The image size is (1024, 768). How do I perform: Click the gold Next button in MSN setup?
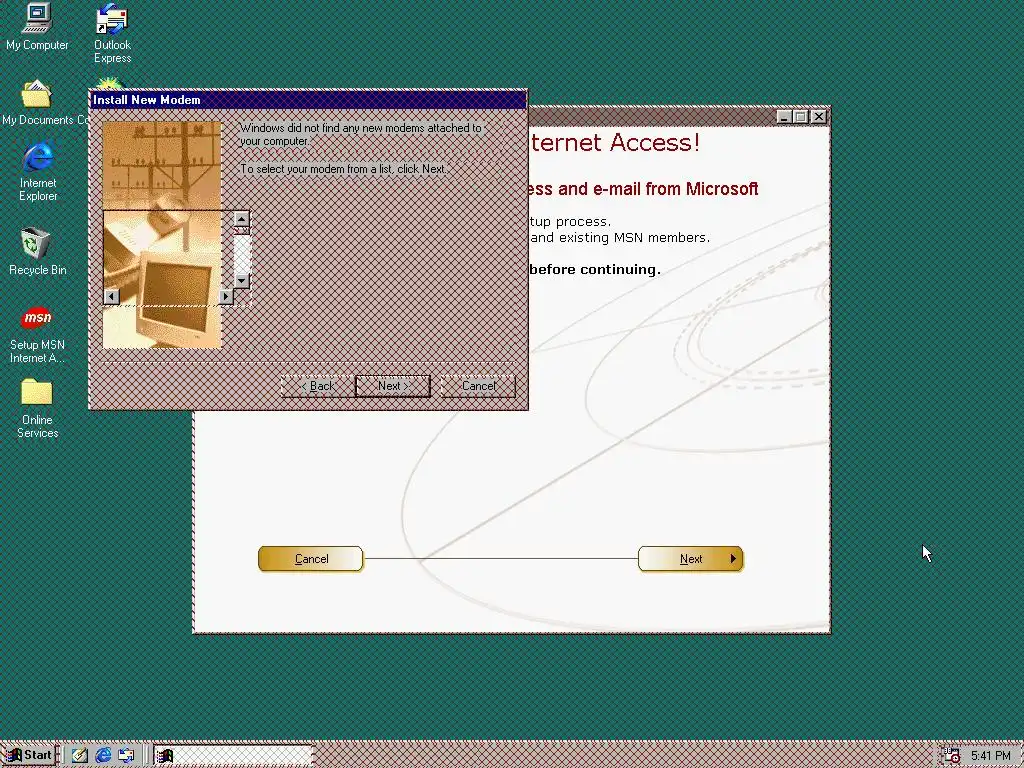pyautogui.click(x=690, y=559)
